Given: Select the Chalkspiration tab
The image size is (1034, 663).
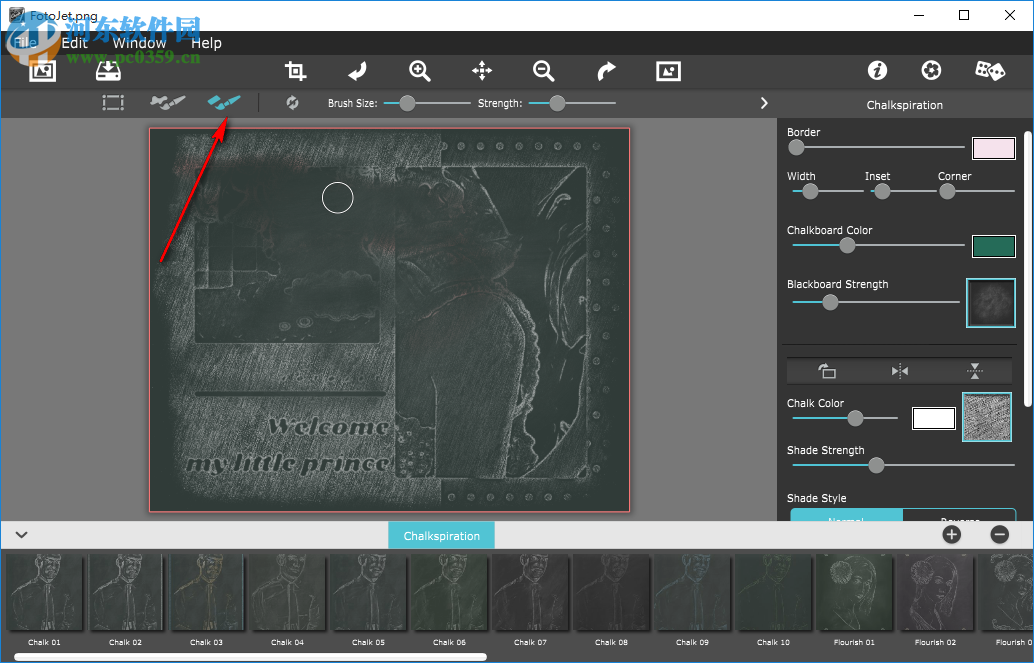Looking at the screenshot, I should tap(441, 536).
